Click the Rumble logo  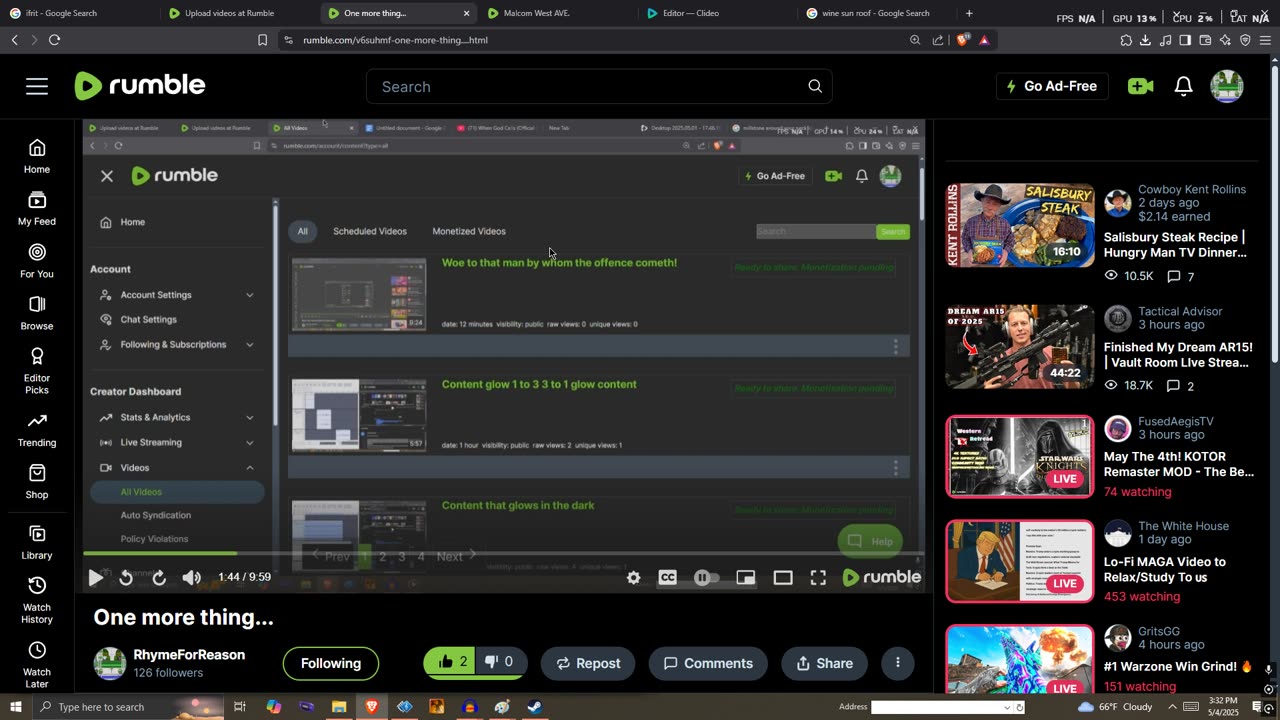(x=140, y=86)
